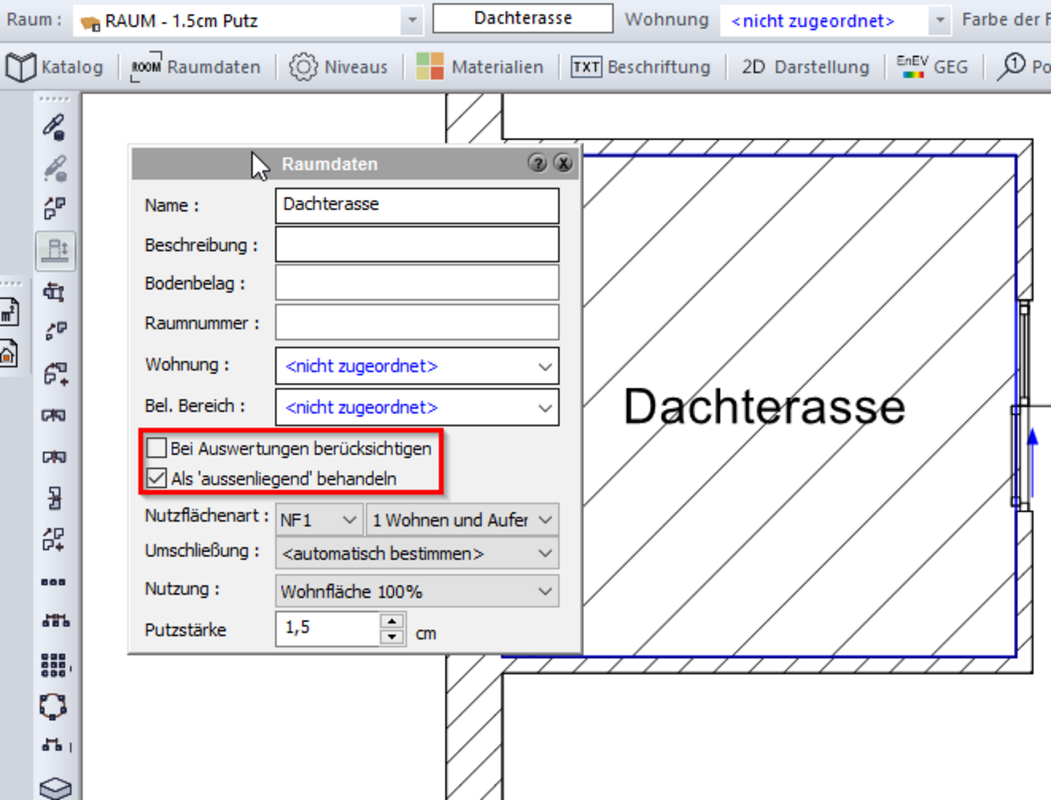Close the Raumdaten dialog

pyautogui.click(x=564, y=163)
